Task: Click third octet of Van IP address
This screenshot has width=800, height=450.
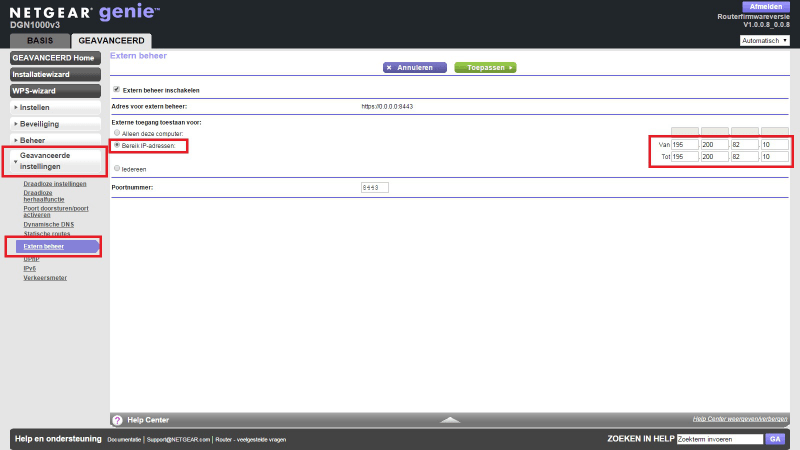Action: [x=744, y=145]
